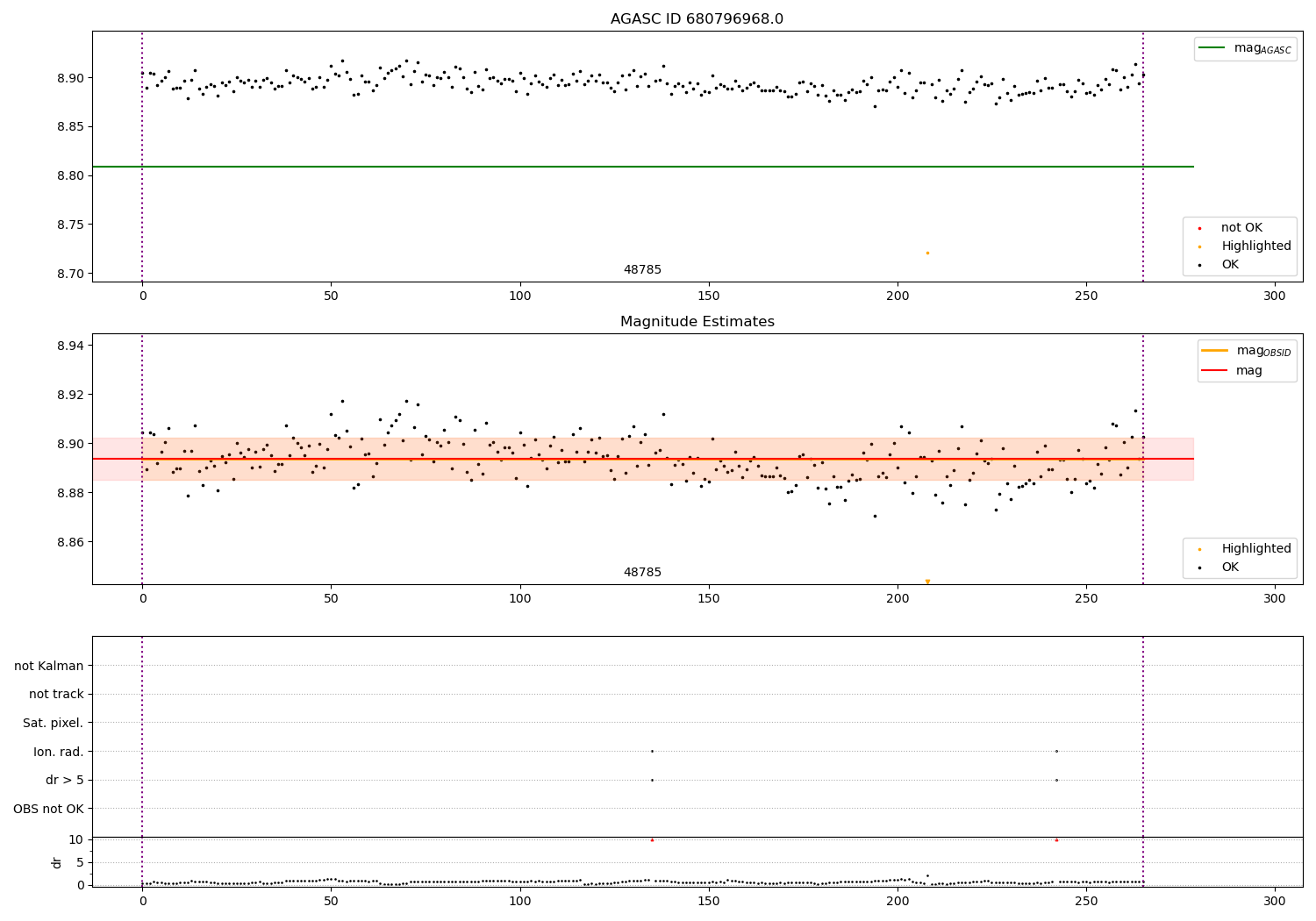Click the Ion. rad. point near x=135
The image size is (1316, 921).
(652, 751)
